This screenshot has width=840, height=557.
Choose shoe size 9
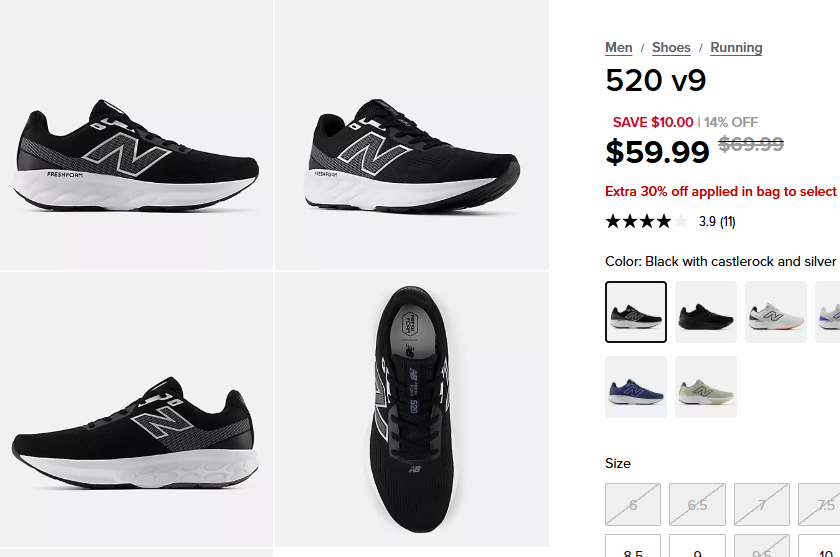pyautogui.click(x=697, y=546)
